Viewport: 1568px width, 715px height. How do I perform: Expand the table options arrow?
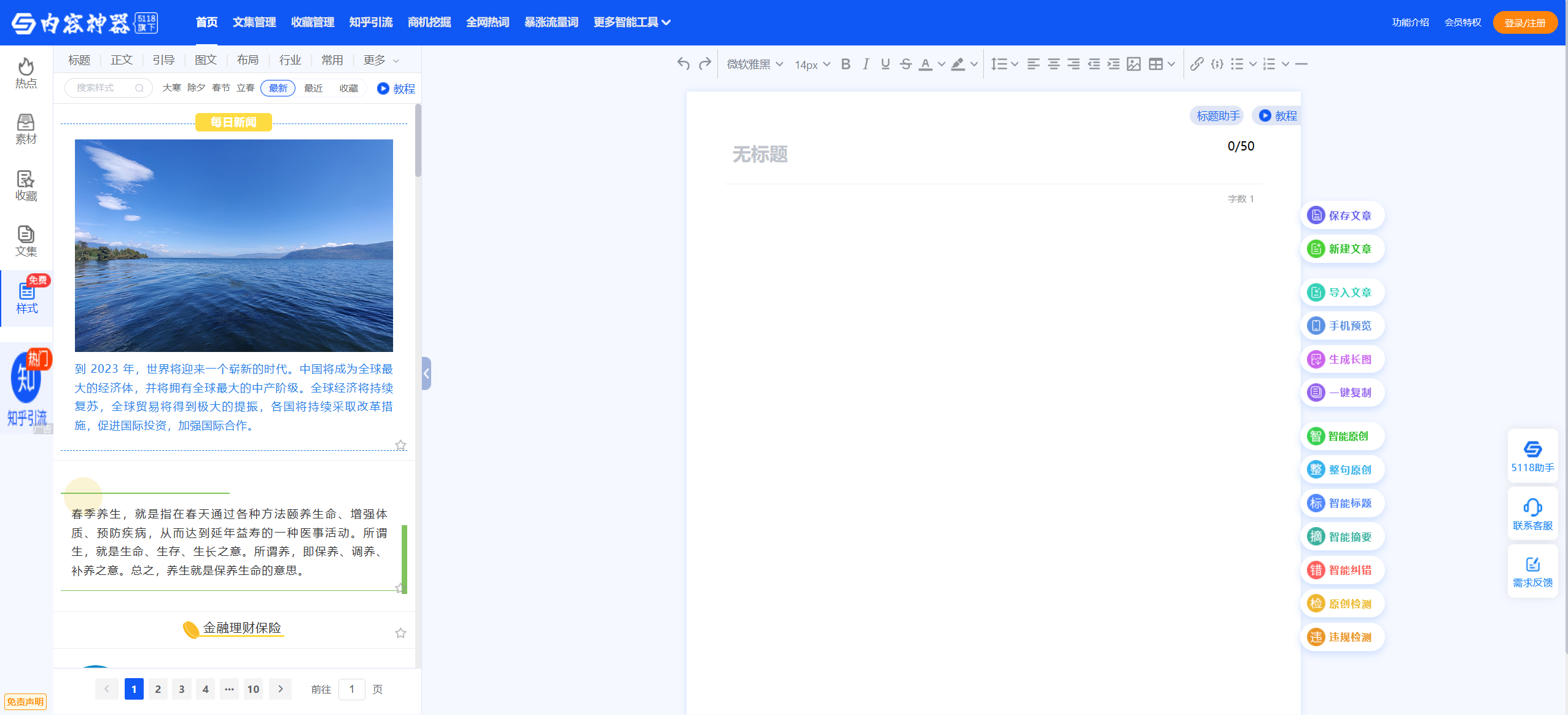(x=1171, y=64)
